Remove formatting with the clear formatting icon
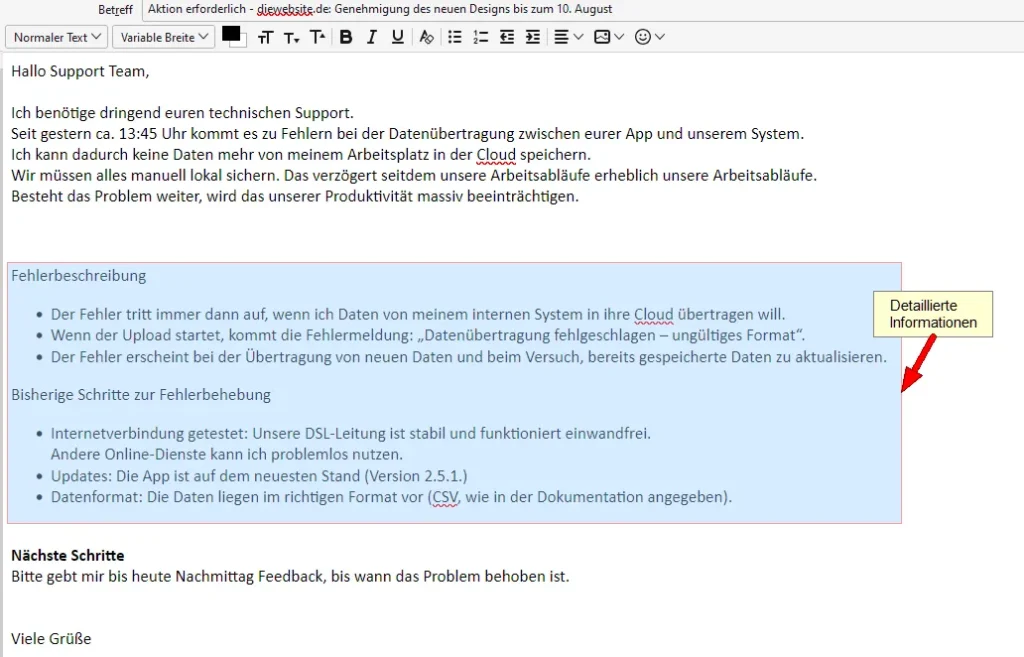This screenshot has width=1024, height=657. point(426,37)
